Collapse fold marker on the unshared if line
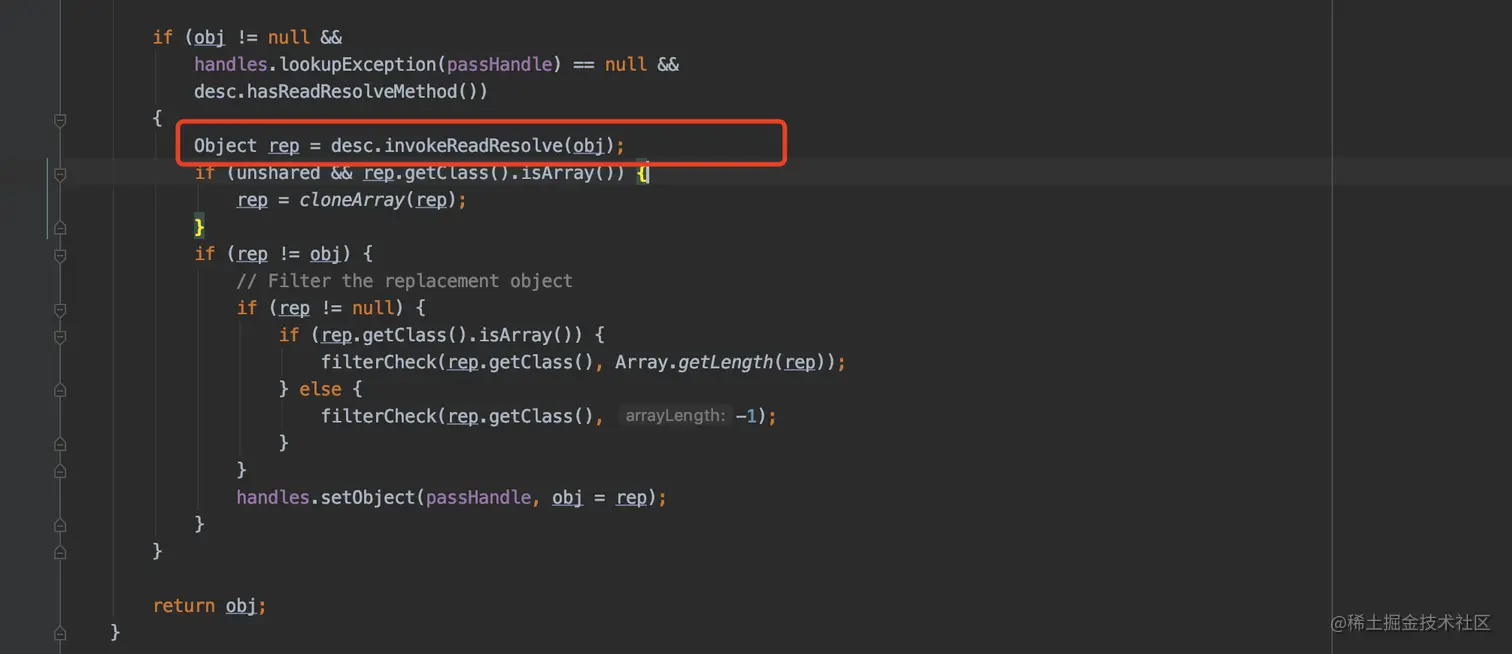The width and height of the screenshot is (1512, 654). [60, 174]
